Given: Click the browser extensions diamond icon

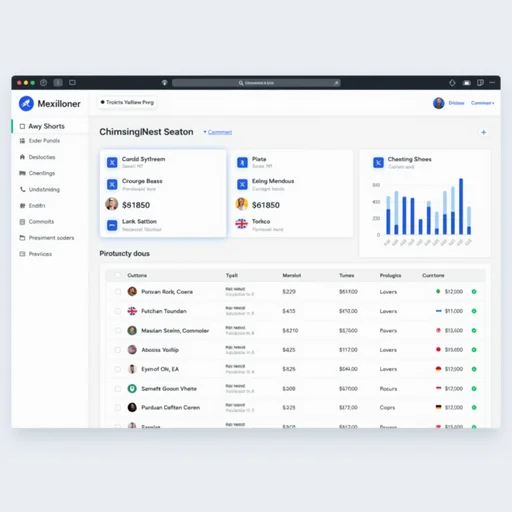Looking at the screenshot, I should 452,83.
